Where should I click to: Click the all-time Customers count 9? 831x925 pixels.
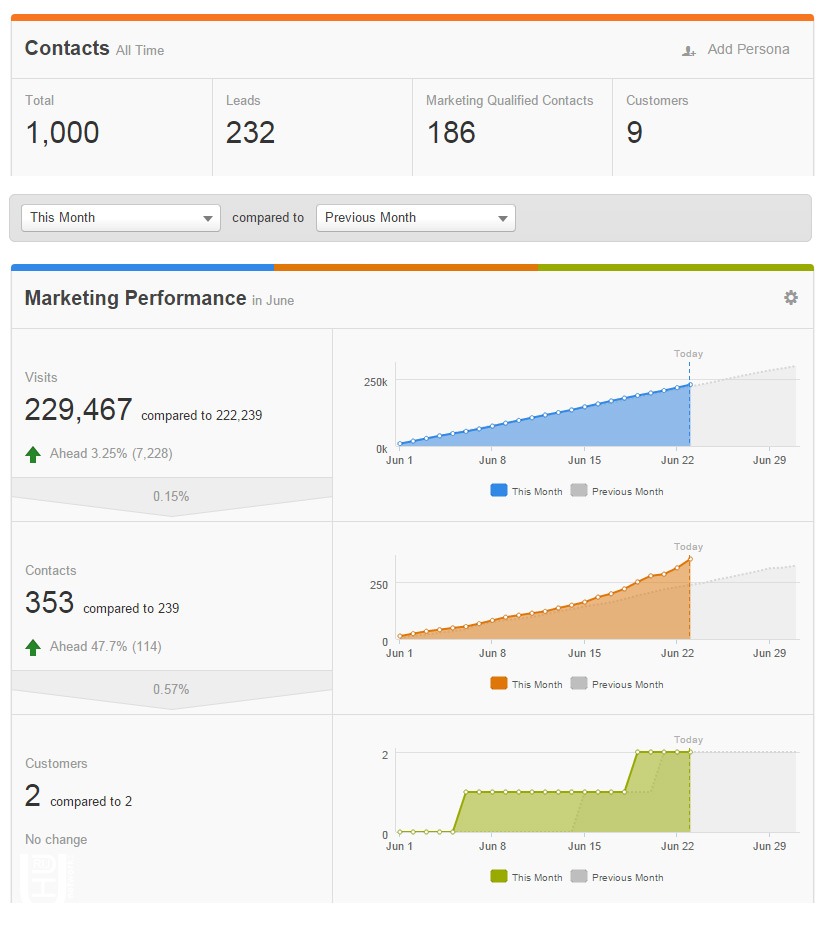[x=634, y=132]
